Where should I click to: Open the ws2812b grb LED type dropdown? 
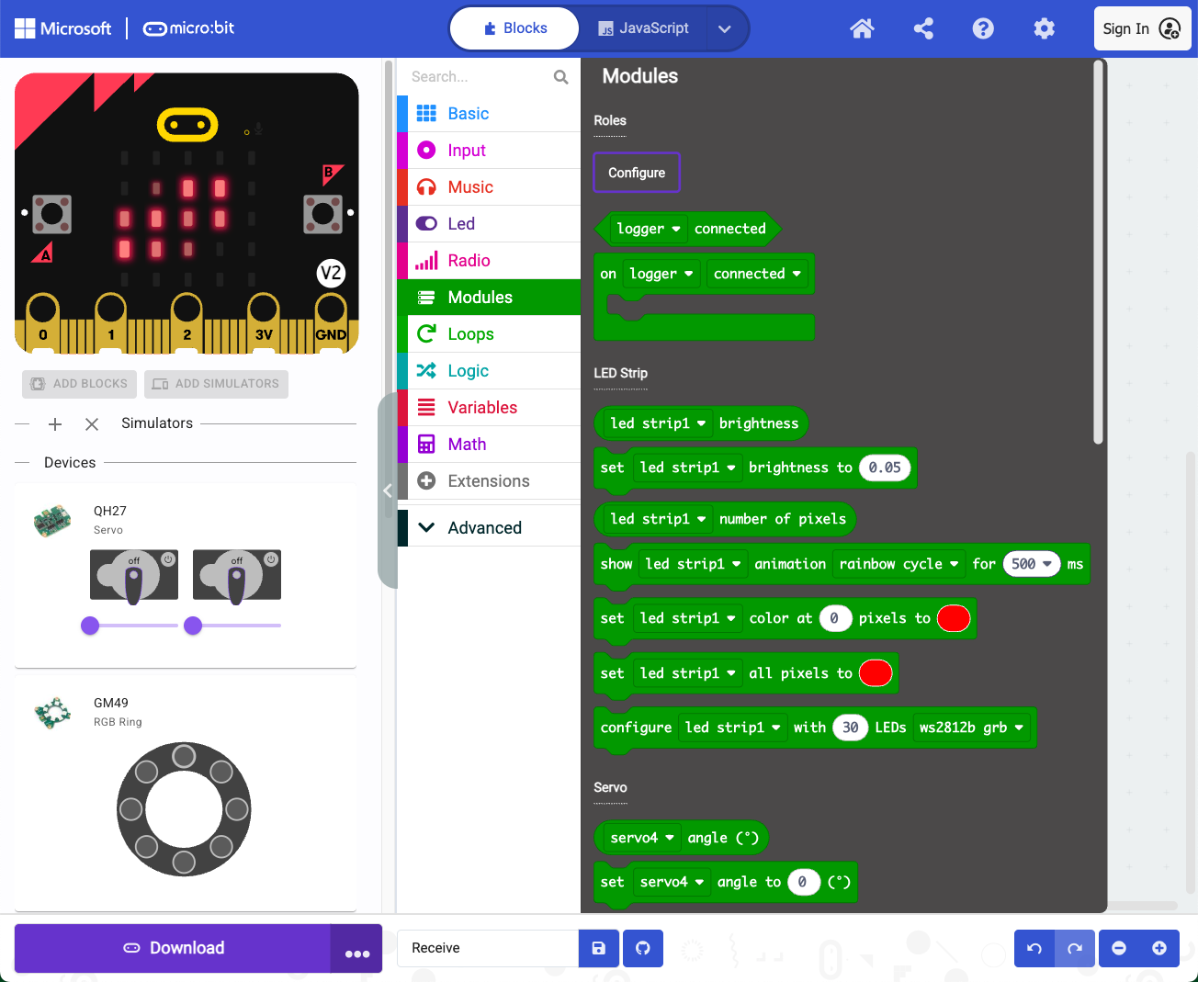click(972, 728)
